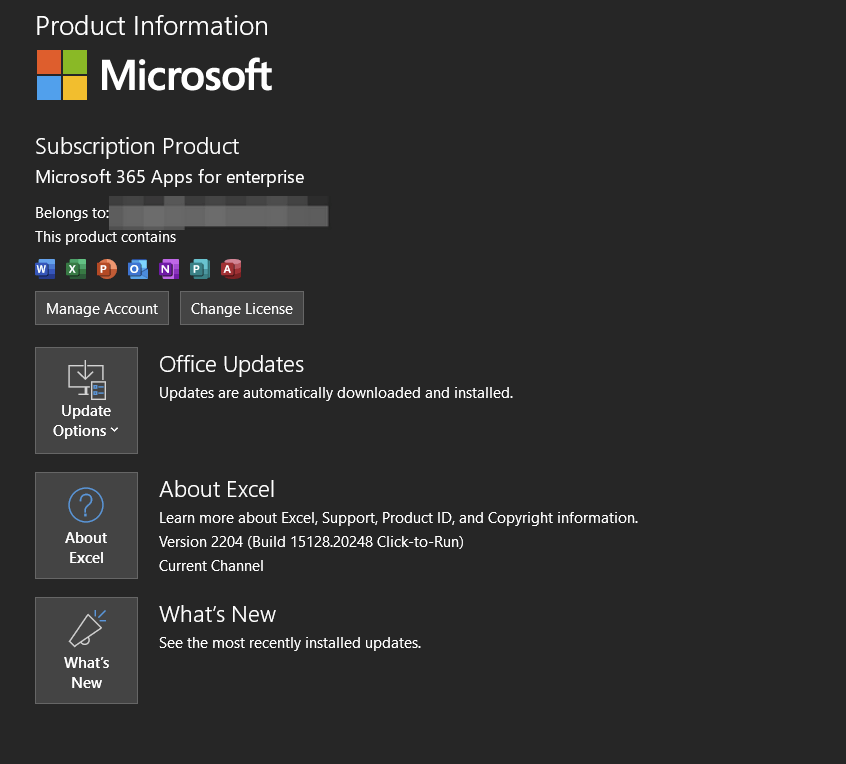Click the Access app icon
Screen dimensions: 846x764
point(231,269)
